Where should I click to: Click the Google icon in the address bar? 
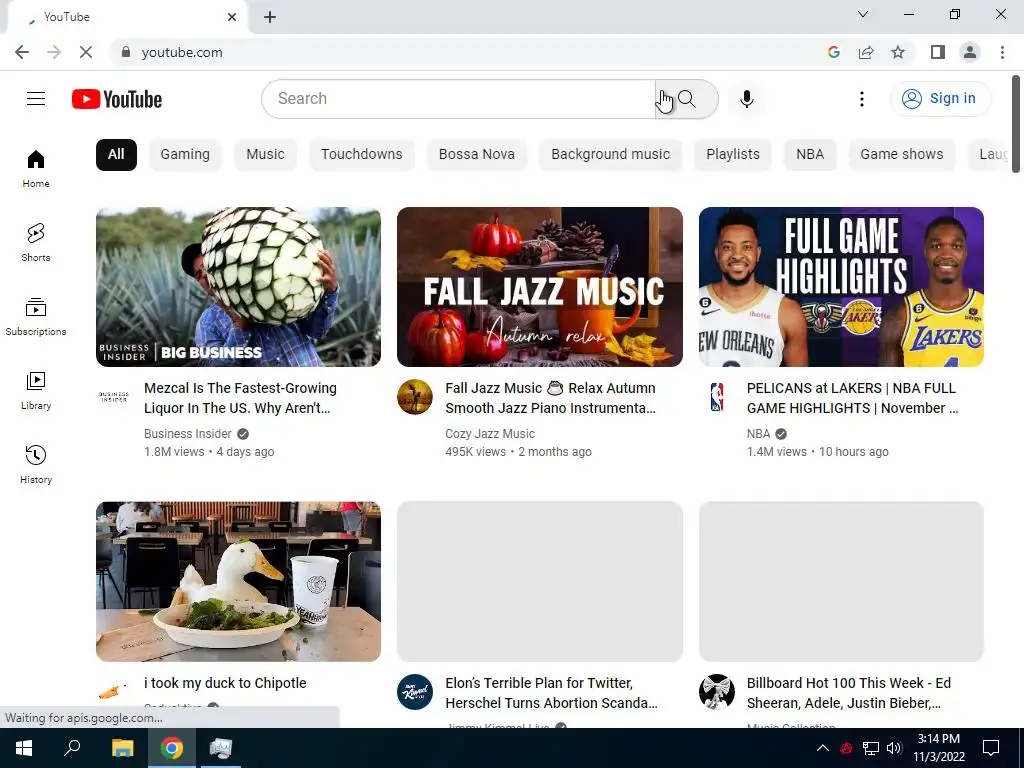pos(833,52)
